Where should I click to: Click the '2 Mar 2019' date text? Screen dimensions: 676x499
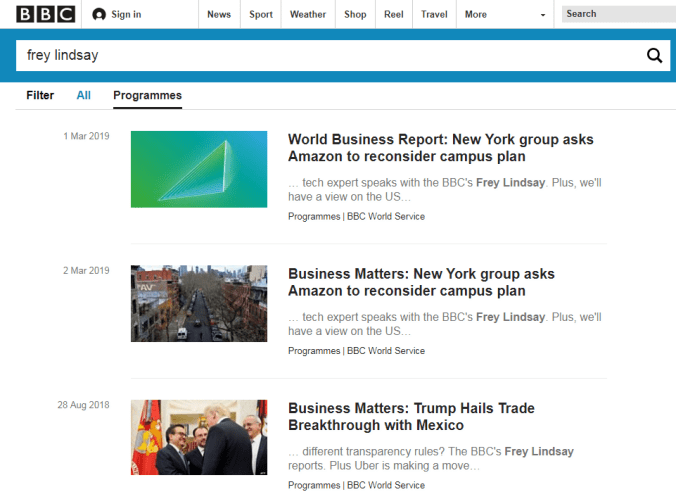tap(86, 270)
